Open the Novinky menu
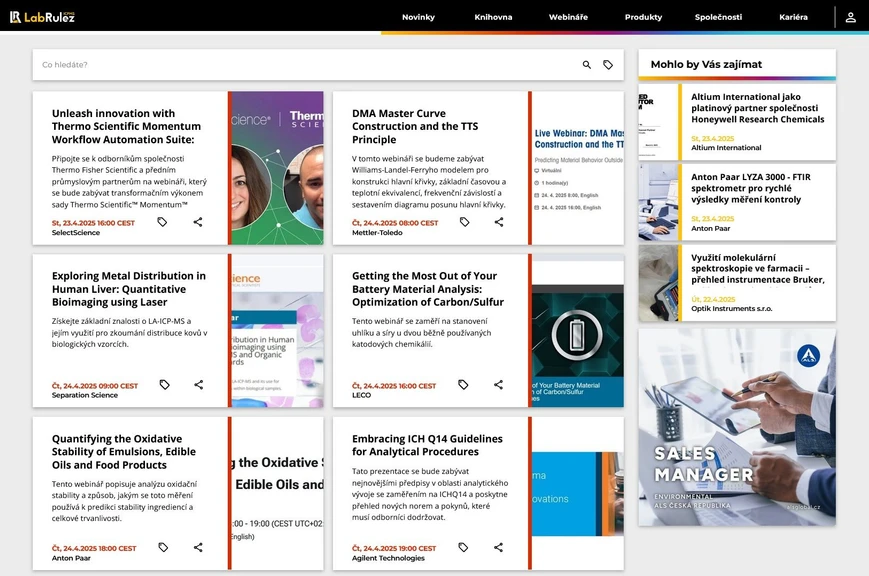The image size is (869, 576). coord(418,17)
